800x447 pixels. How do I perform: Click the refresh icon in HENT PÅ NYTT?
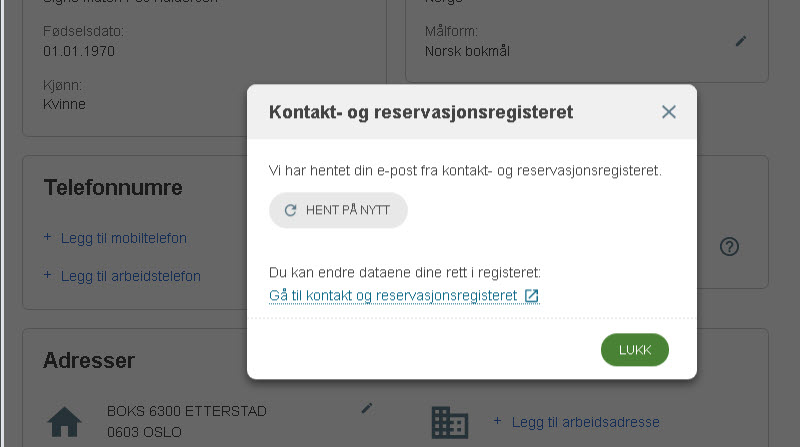pyautogui.click(x=290, y=210)
